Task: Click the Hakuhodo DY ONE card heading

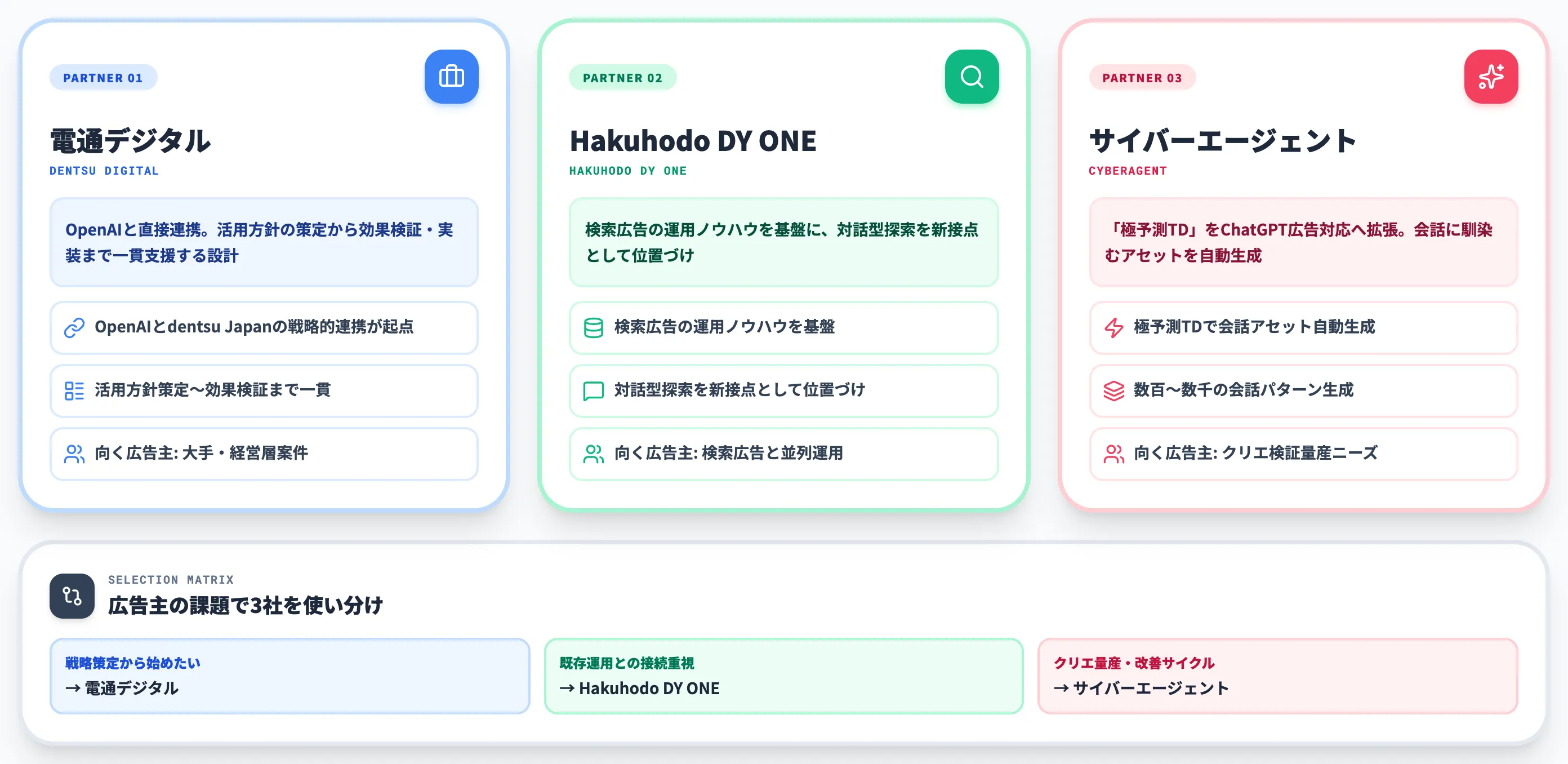Action: click(693, 141)
